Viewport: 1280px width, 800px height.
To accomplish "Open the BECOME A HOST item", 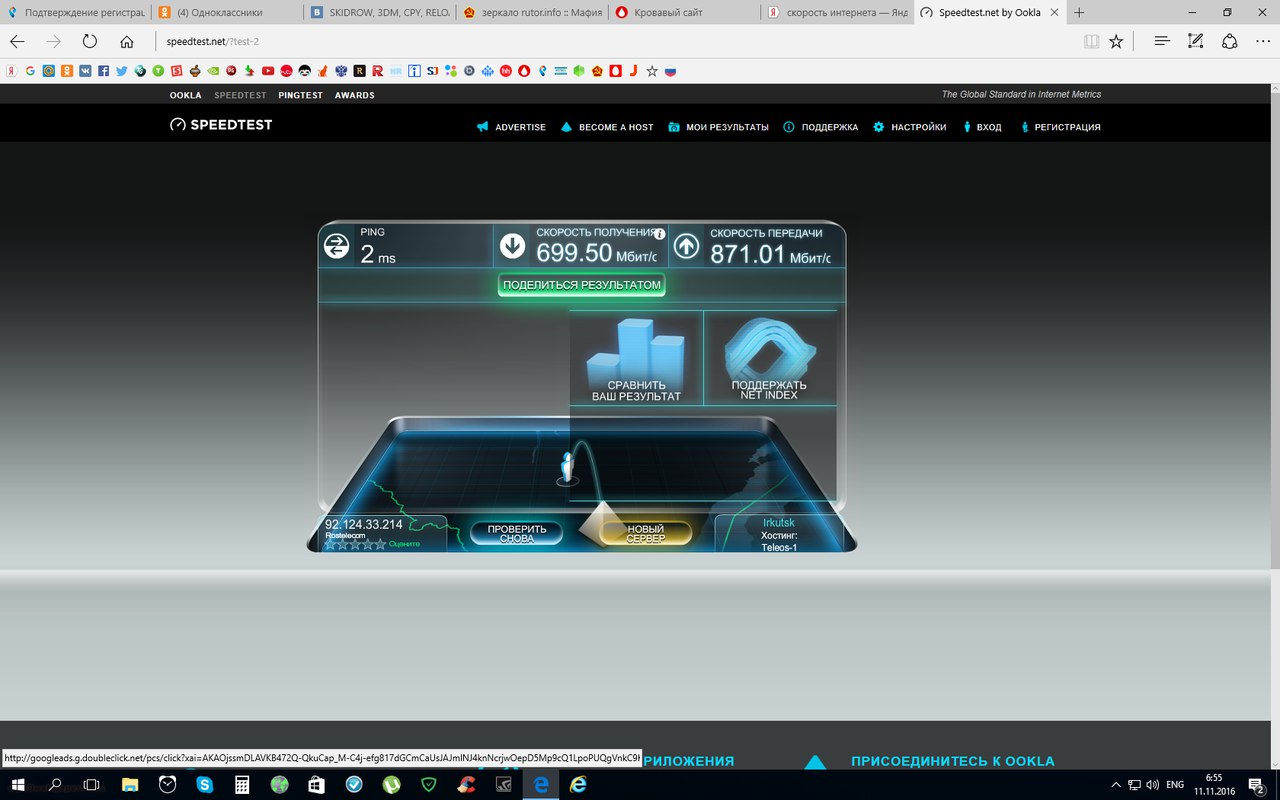I will (607, 127).
